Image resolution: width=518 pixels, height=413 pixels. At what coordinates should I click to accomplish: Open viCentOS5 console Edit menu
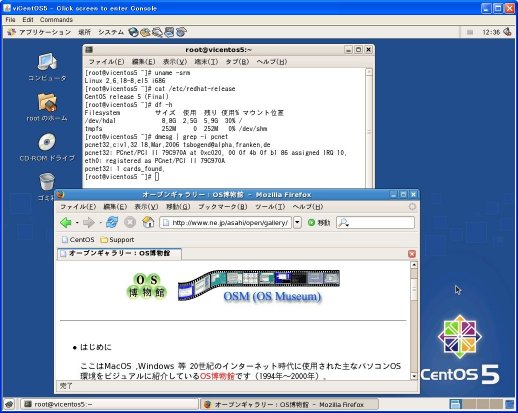pyautogui.click(x=28, y=20)
